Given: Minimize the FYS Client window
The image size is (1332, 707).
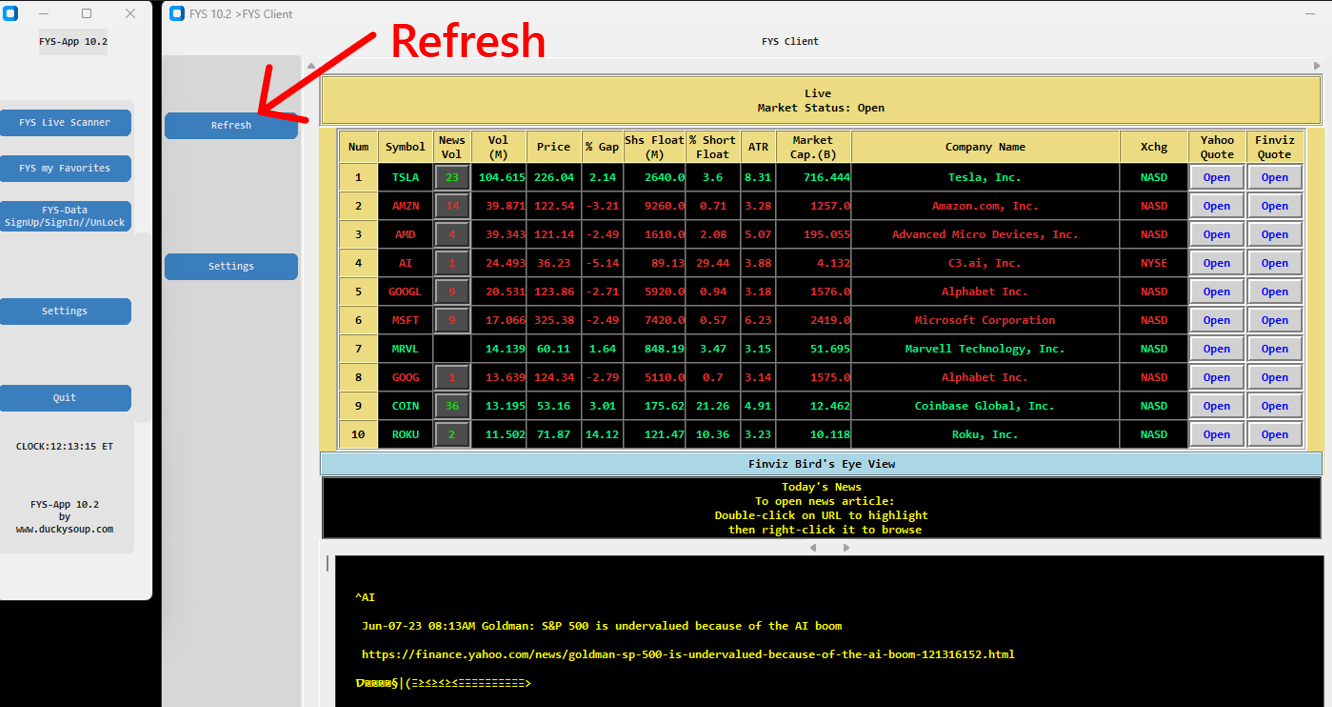Looking at the screenshot, I should click(x=1311, y=14).
